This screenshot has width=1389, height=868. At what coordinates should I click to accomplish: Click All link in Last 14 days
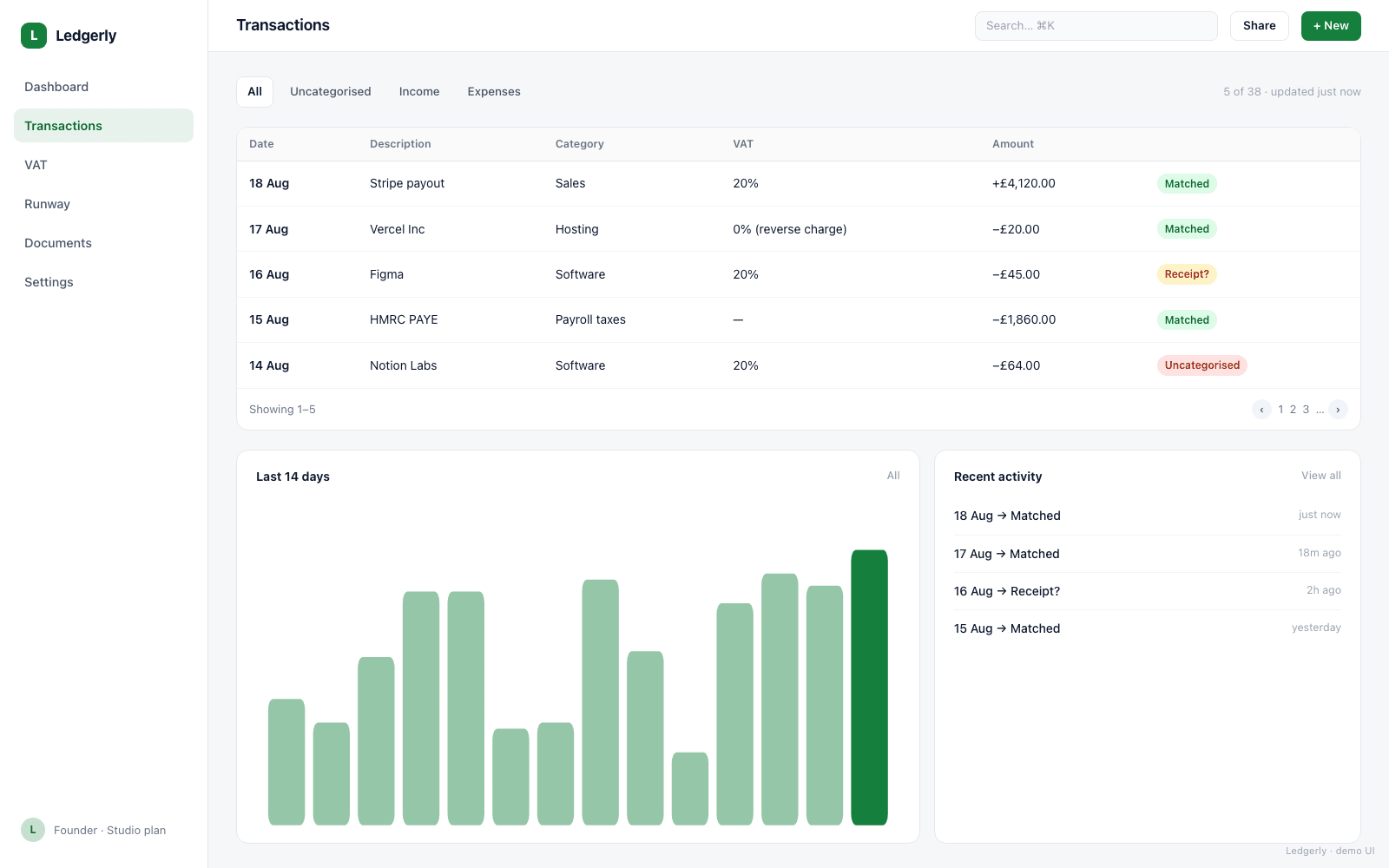coord(893,476)
